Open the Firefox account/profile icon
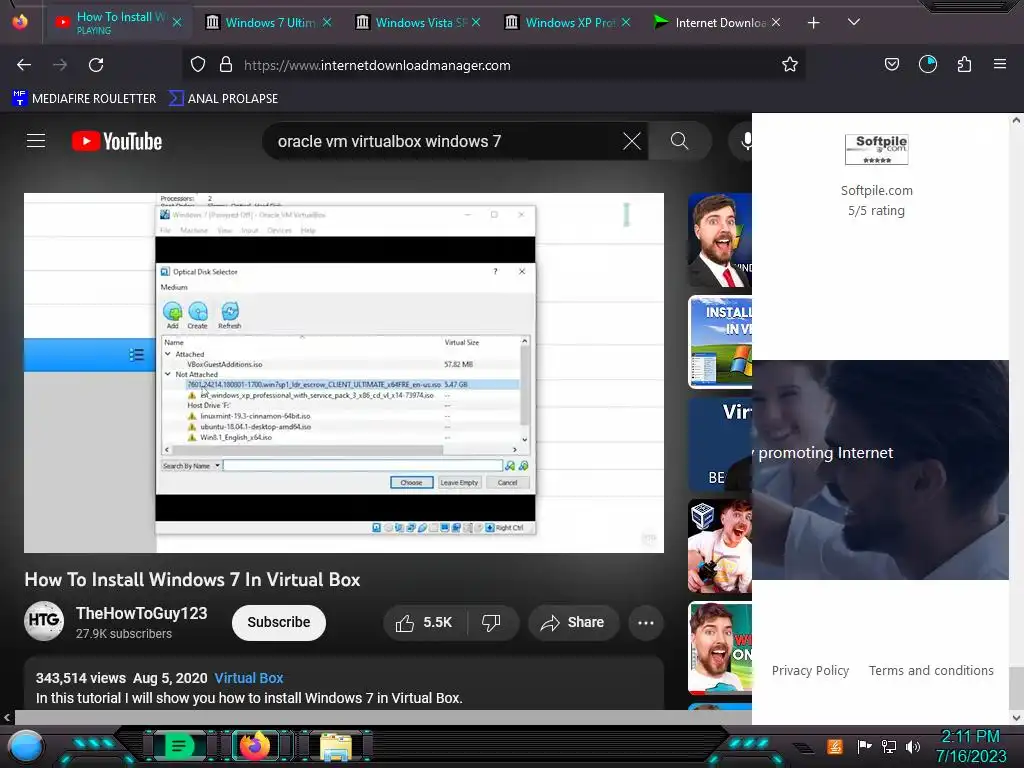The image size is (1024, 768). pyautogui.click(x=928, y=64)
